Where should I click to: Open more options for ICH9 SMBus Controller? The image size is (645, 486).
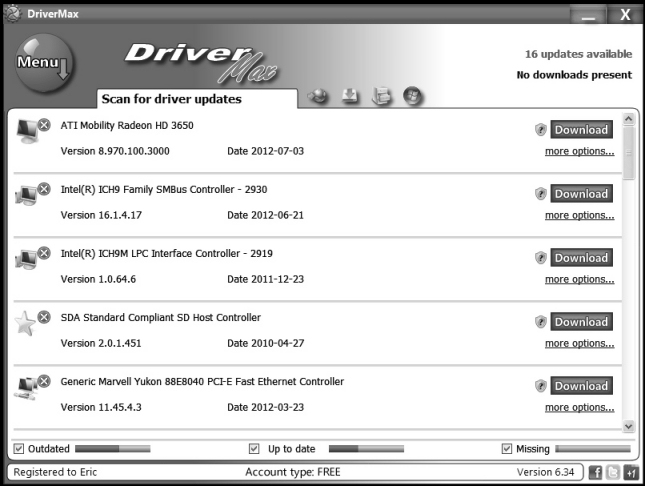[580, 216]
